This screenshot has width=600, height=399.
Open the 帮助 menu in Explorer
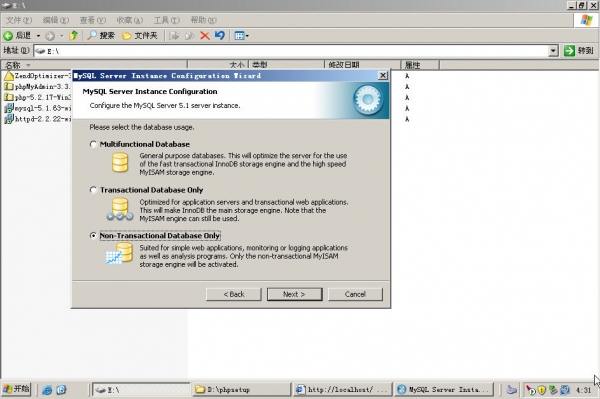pyautogui.click(x=204, y=20)
